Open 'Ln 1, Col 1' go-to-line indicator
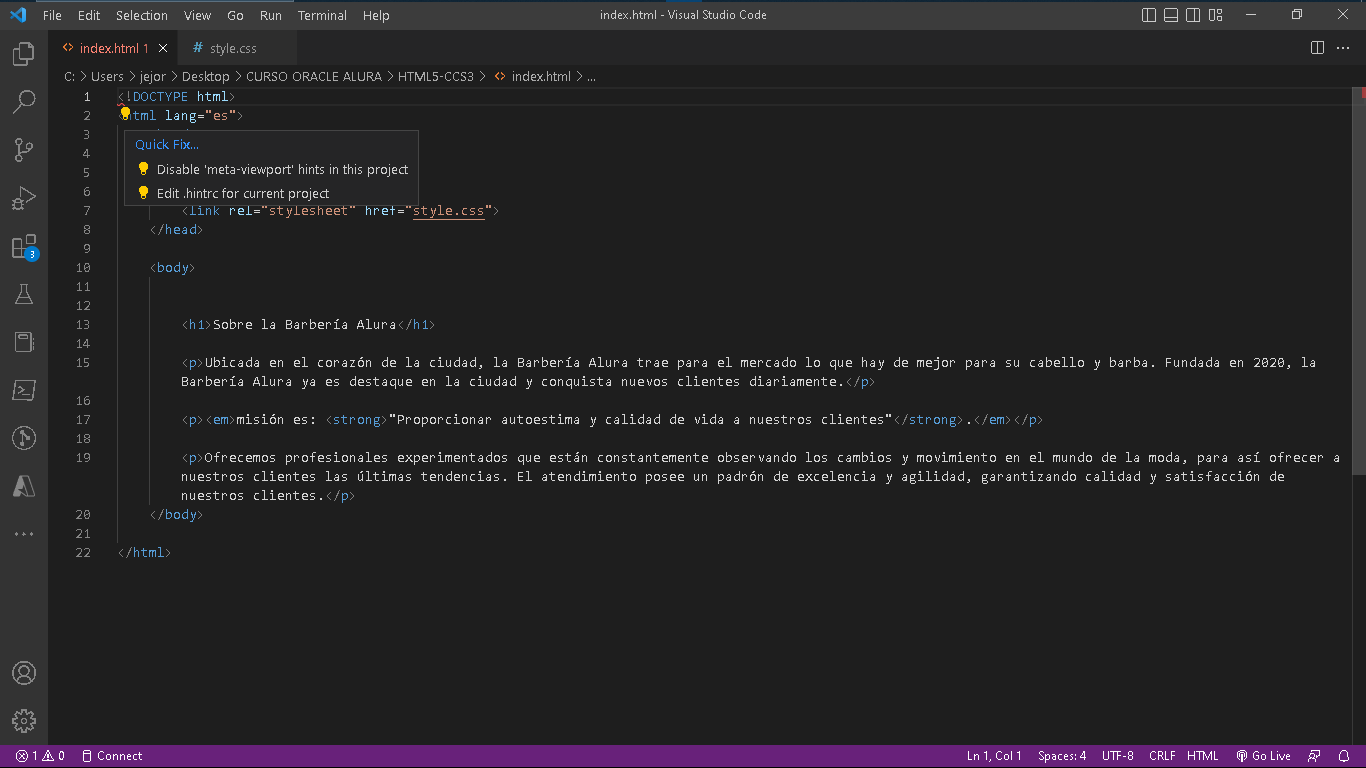Screen dimensions: 1366x768 tap(994, 756)
